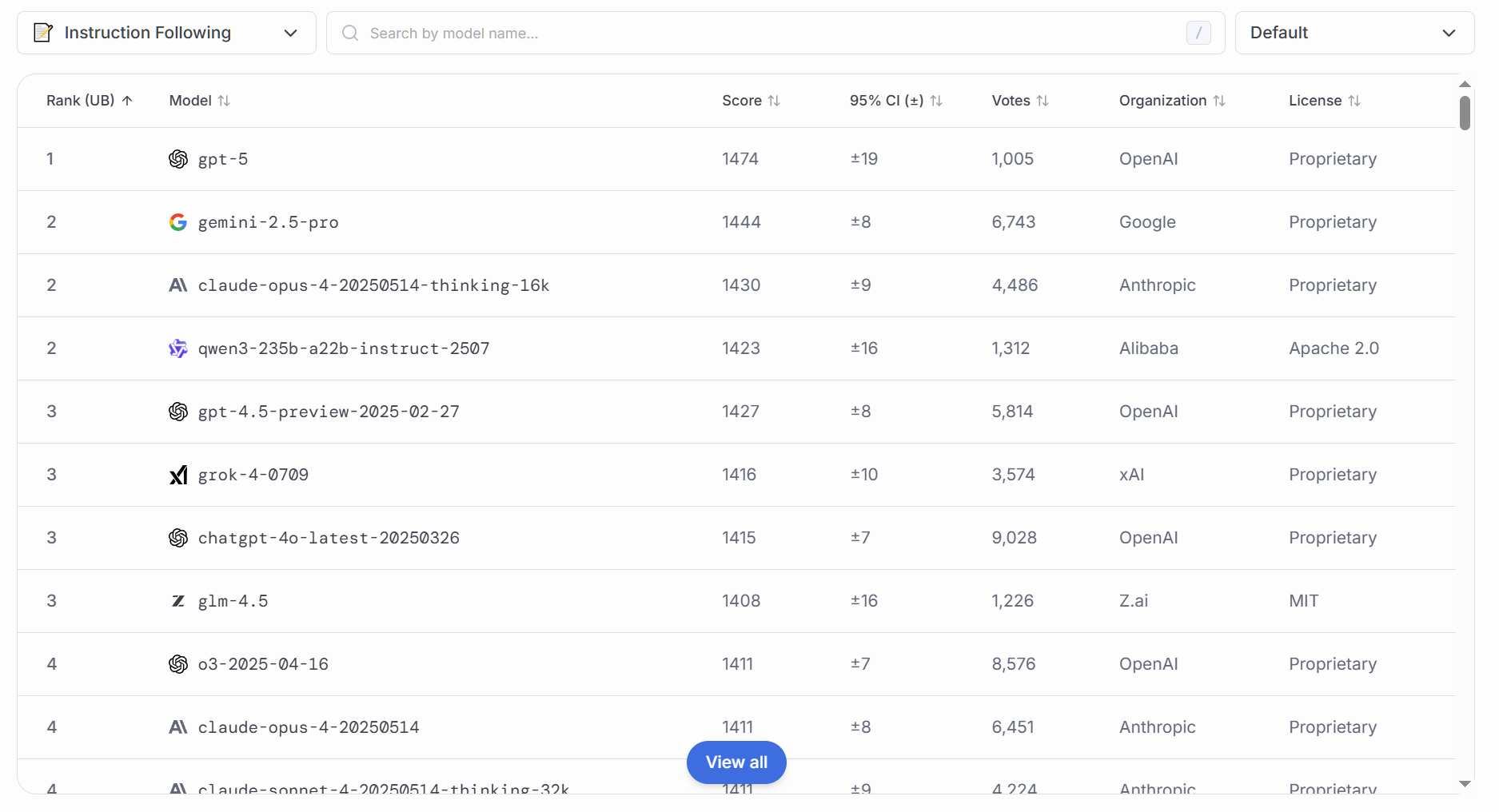Viewport: 1499px width, 812px height.
Task: Sort by Score using its sort arrows
Action: [774, 101]
